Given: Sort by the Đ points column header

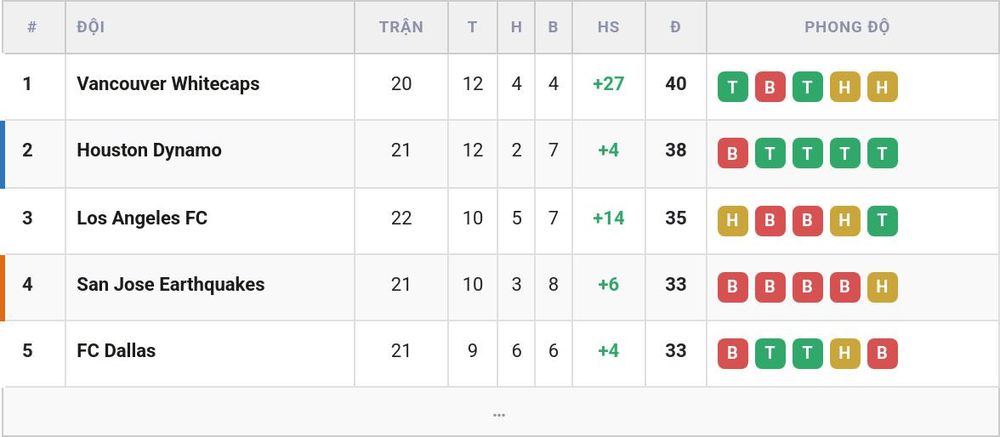Looking at the screenshot, I should [x=675, y=27].
